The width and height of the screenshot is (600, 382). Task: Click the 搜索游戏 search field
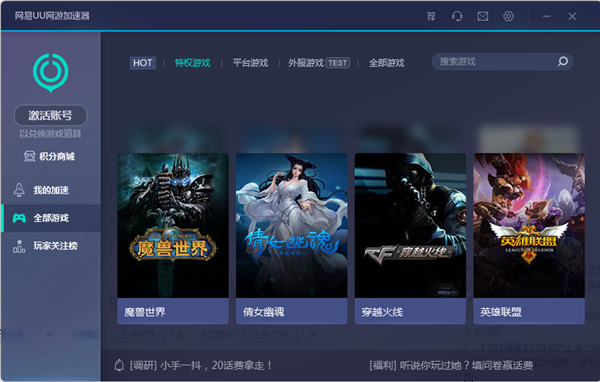point(502,62)
